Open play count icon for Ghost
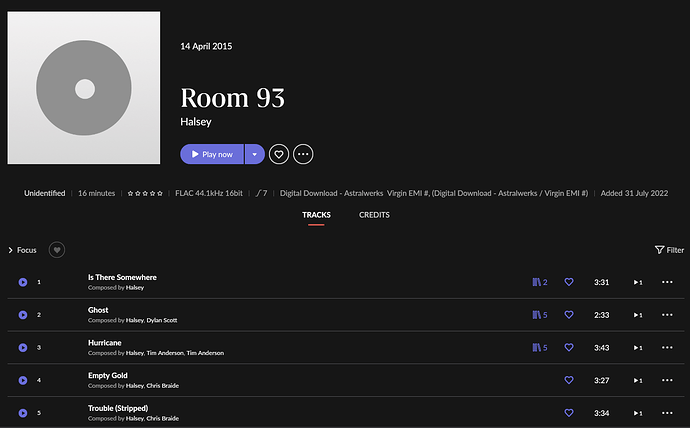 [638, 315]
